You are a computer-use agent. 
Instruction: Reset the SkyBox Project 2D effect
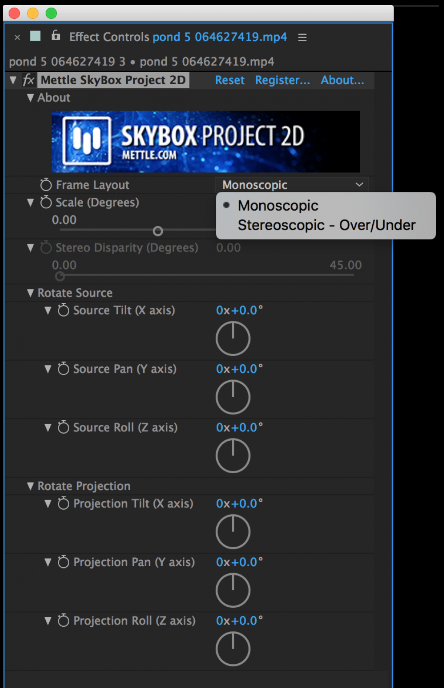[x=229, y=80]
